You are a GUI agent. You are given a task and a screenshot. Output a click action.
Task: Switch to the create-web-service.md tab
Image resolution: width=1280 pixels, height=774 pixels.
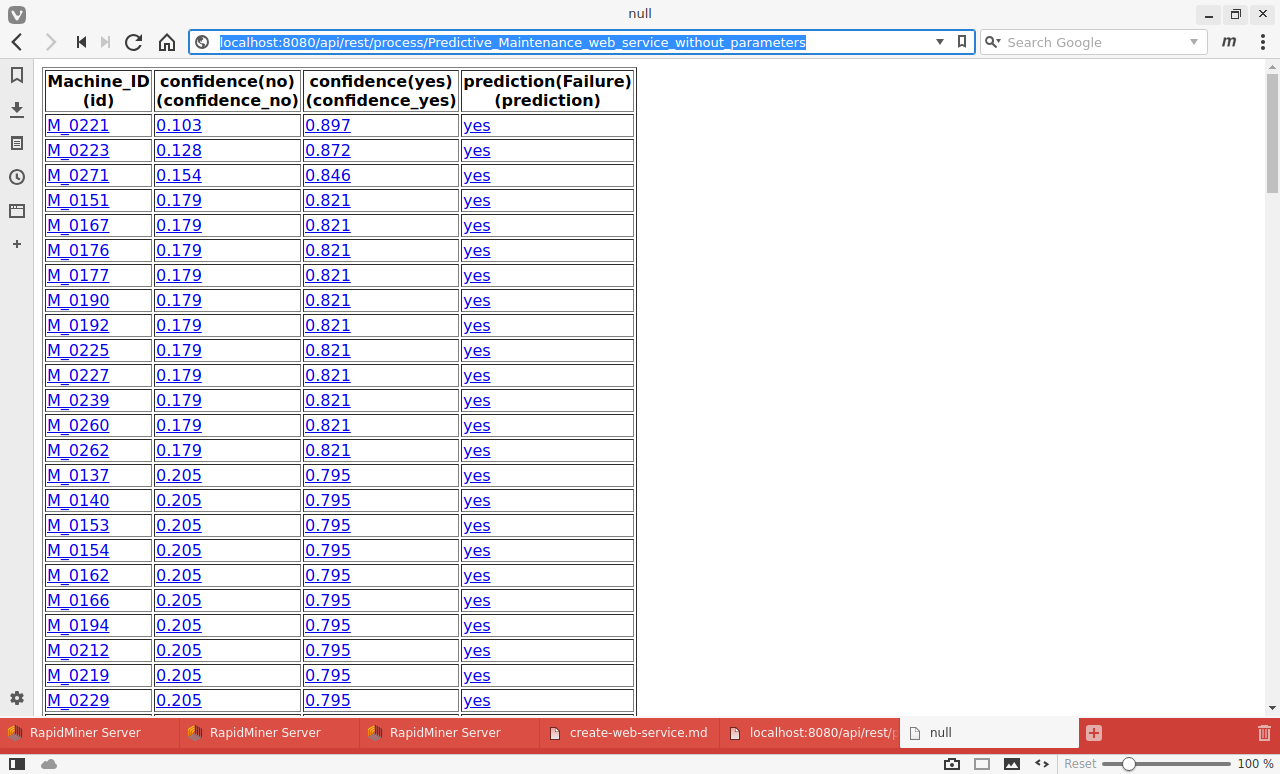pyautogui.click(x=628, y=733)
